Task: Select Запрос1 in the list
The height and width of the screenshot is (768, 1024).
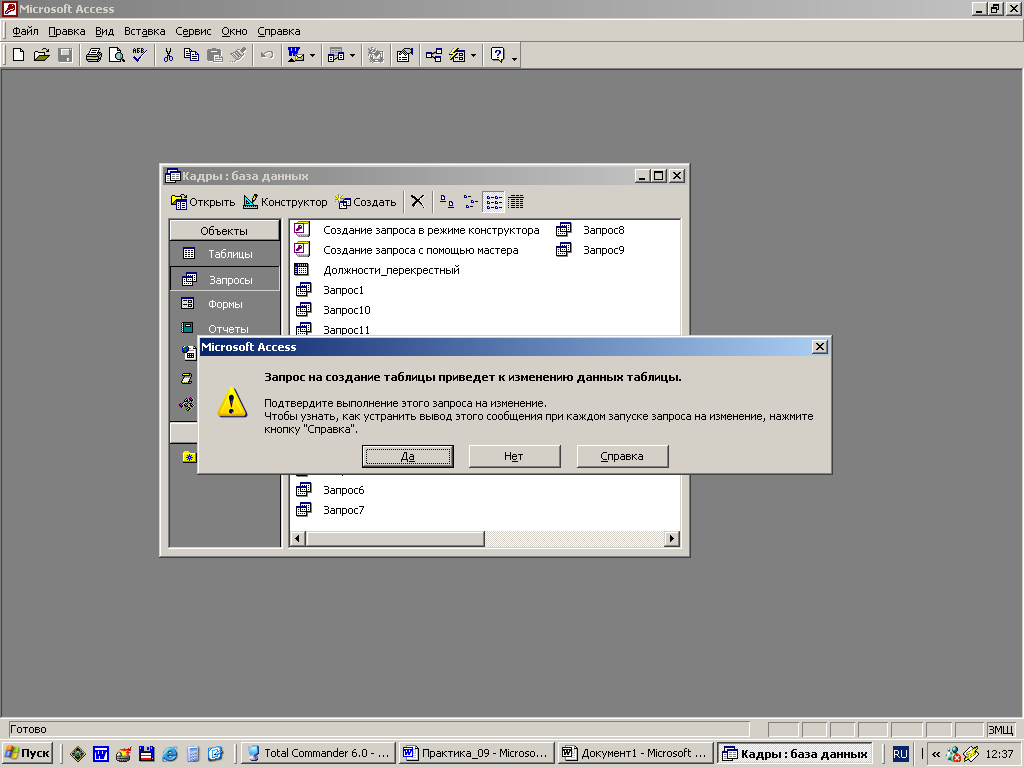Action: (329, 290)
